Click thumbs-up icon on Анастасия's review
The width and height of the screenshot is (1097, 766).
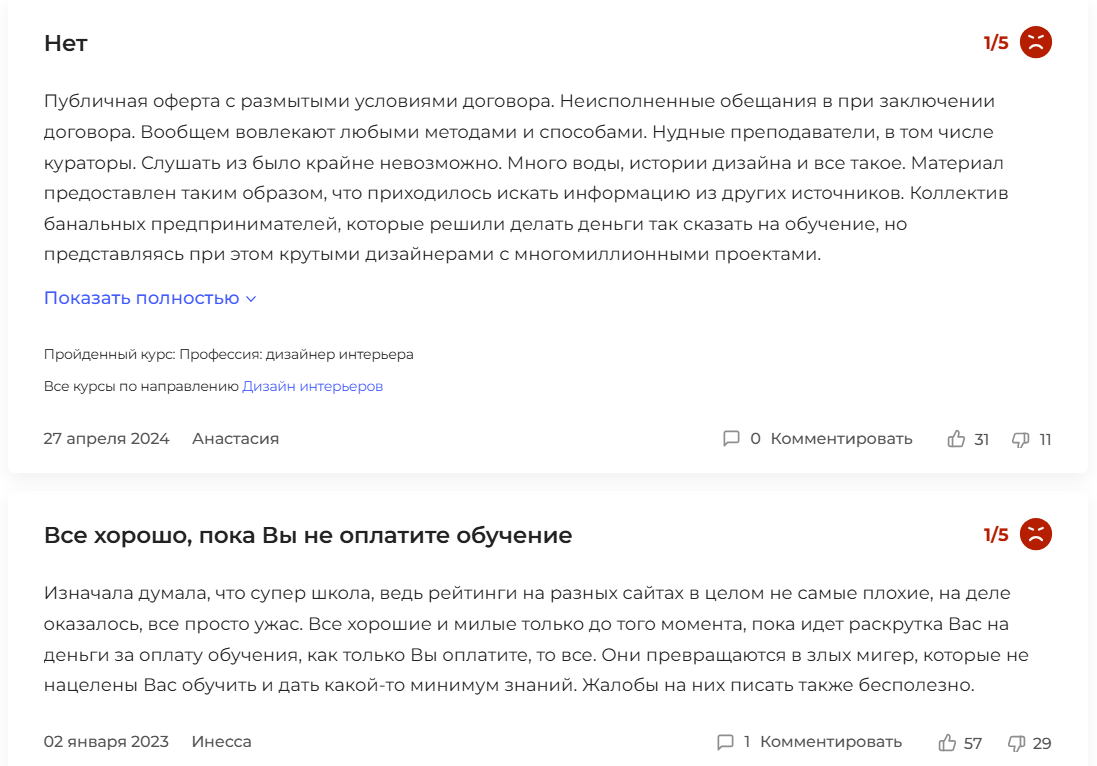(956, 439)
